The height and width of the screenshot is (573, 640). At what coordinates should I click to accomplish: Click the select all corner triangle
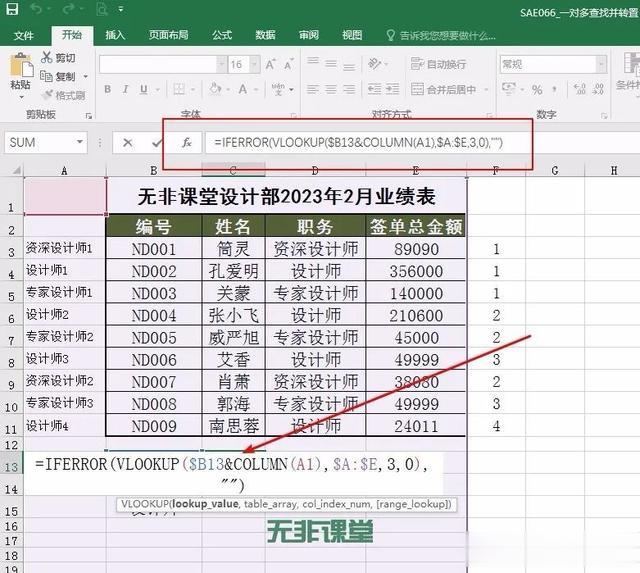15,170
